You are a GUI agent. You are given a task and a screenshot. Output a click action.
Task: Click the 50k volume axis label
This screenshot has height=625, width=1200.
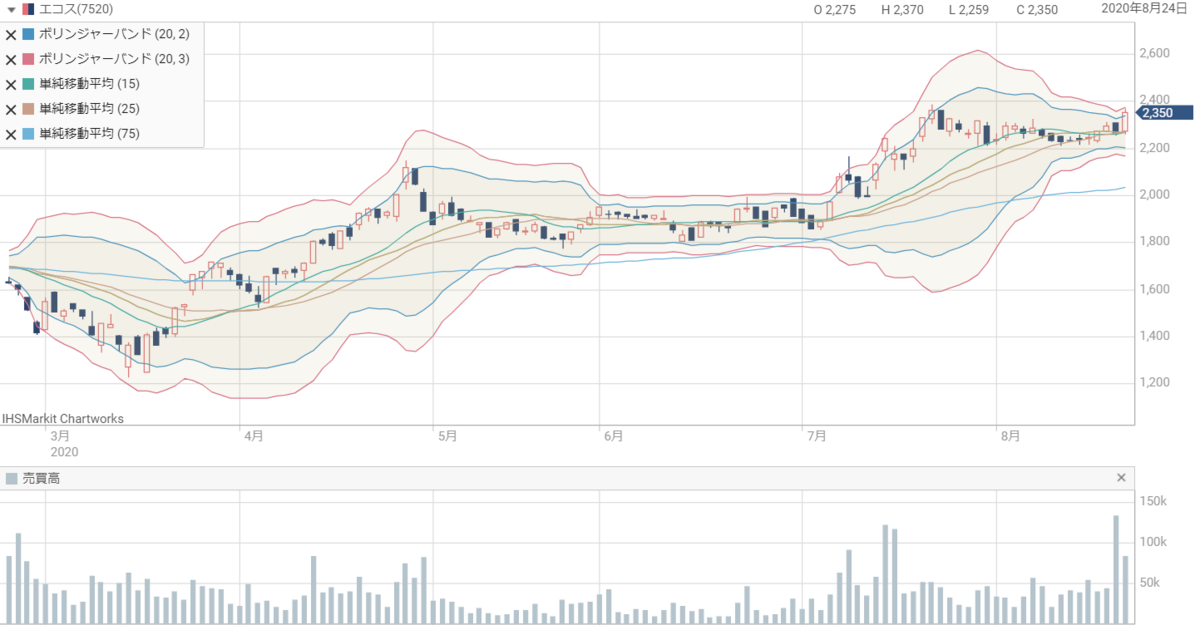point(1150,583)
